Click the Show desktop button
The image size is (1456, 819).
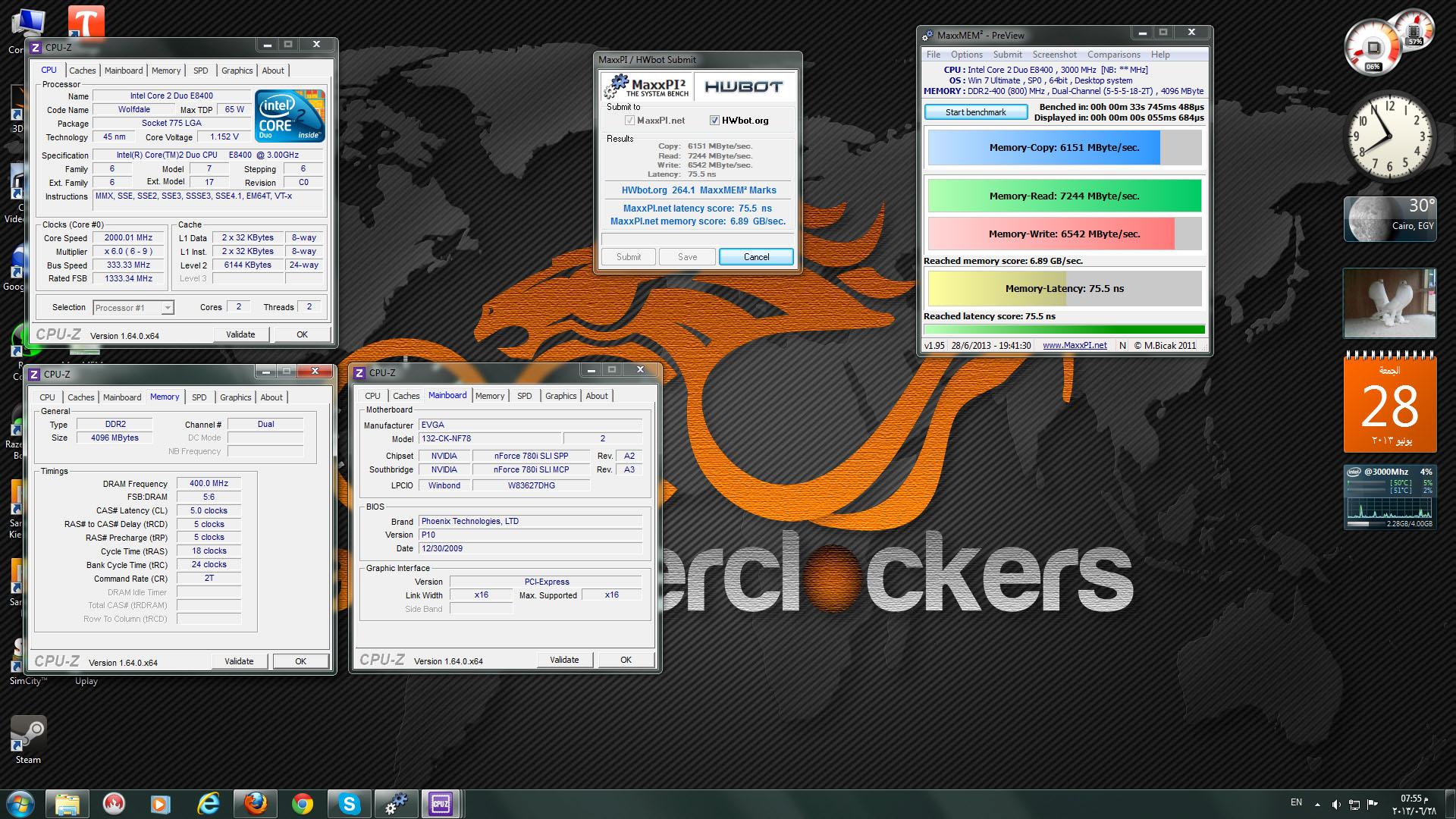[x=1450, y=805]
